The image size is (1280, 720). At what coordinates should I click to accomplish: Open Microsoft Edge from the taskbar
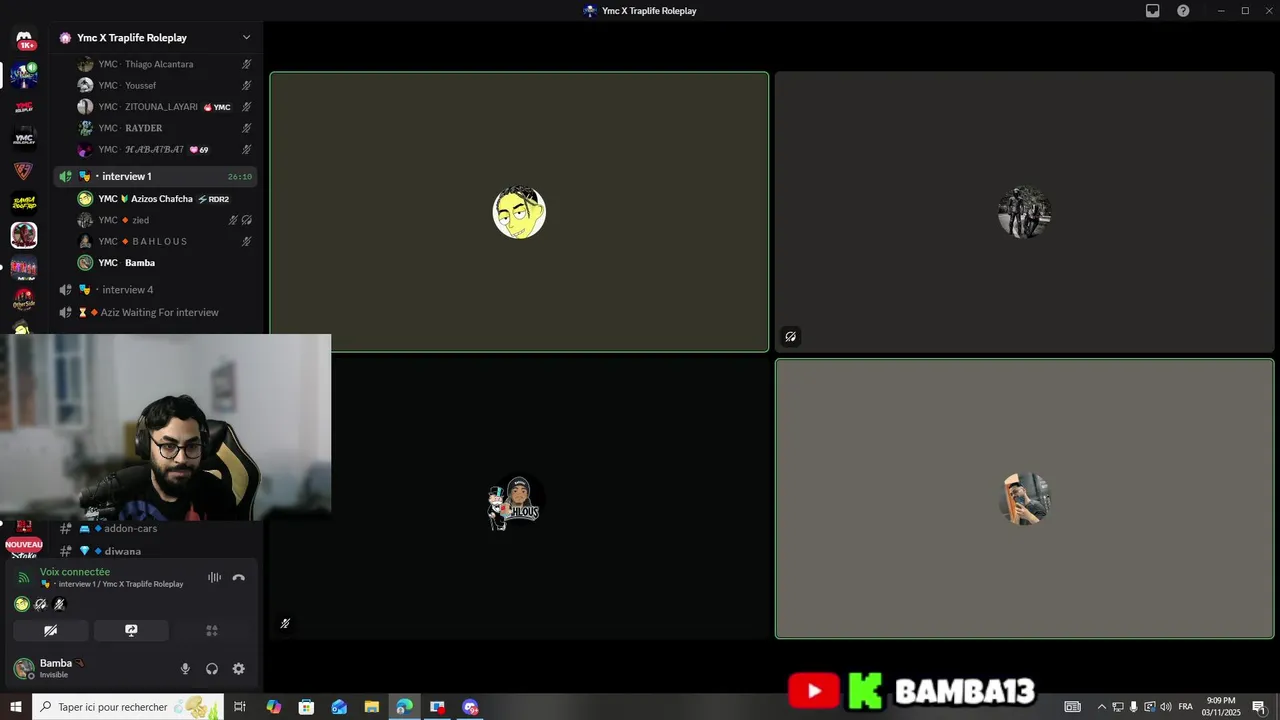404,707
